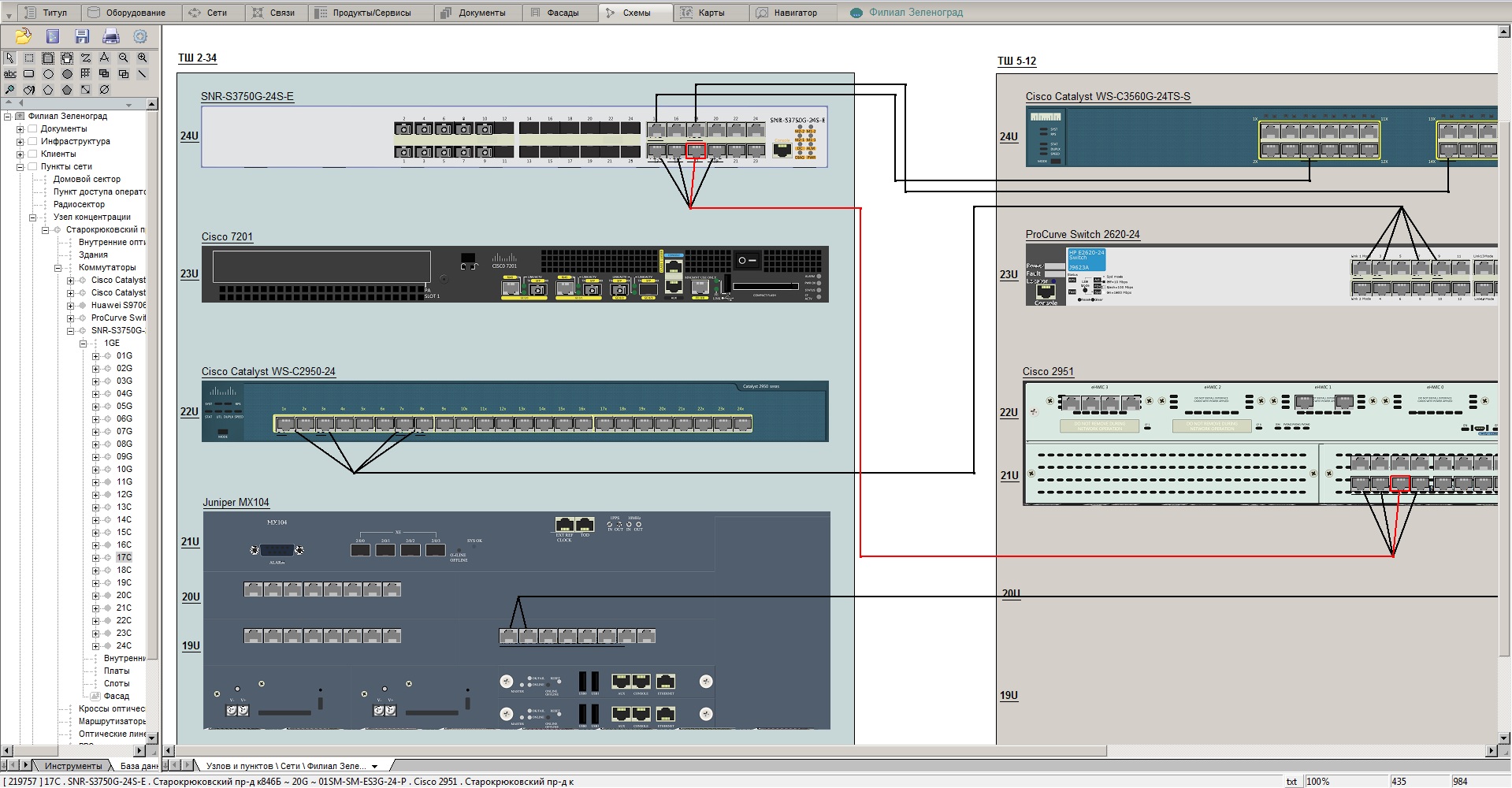Screen dimensions: 1512x788
Task: Select the zoom out magnifier tool
Action: [x=124, y=58]
